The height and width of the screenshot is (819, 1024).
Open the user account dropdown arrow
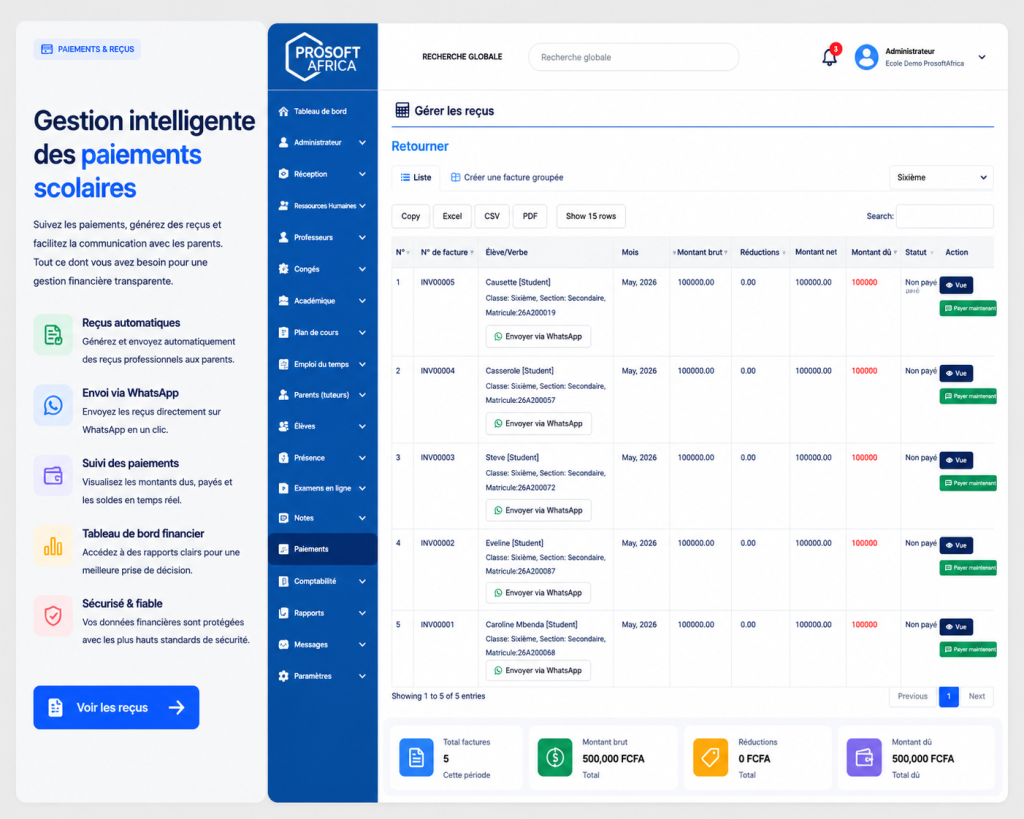click(982, 57)
